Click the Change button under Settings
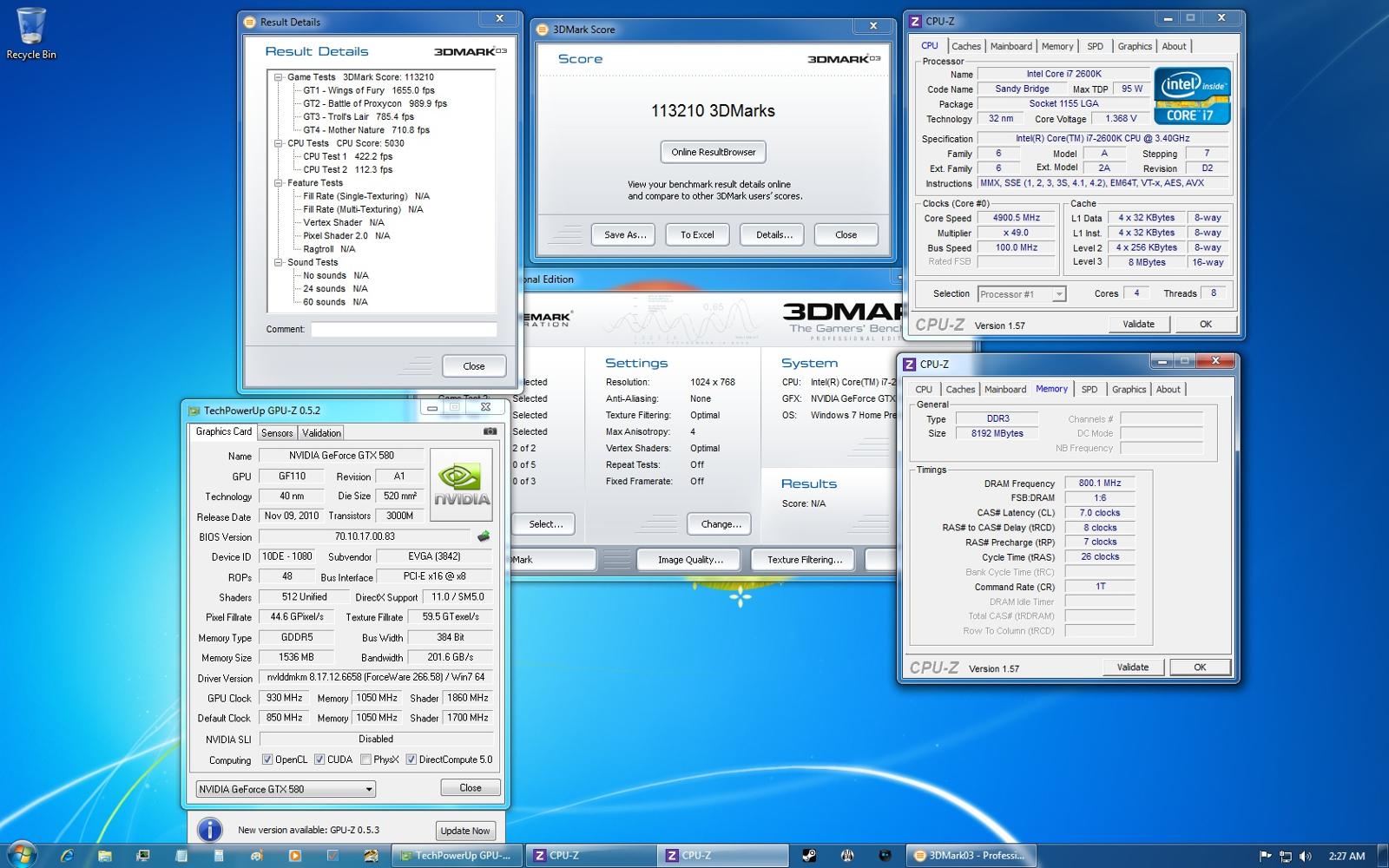The width and height of the screenshot is (1389, 868). tap(721, 524)
